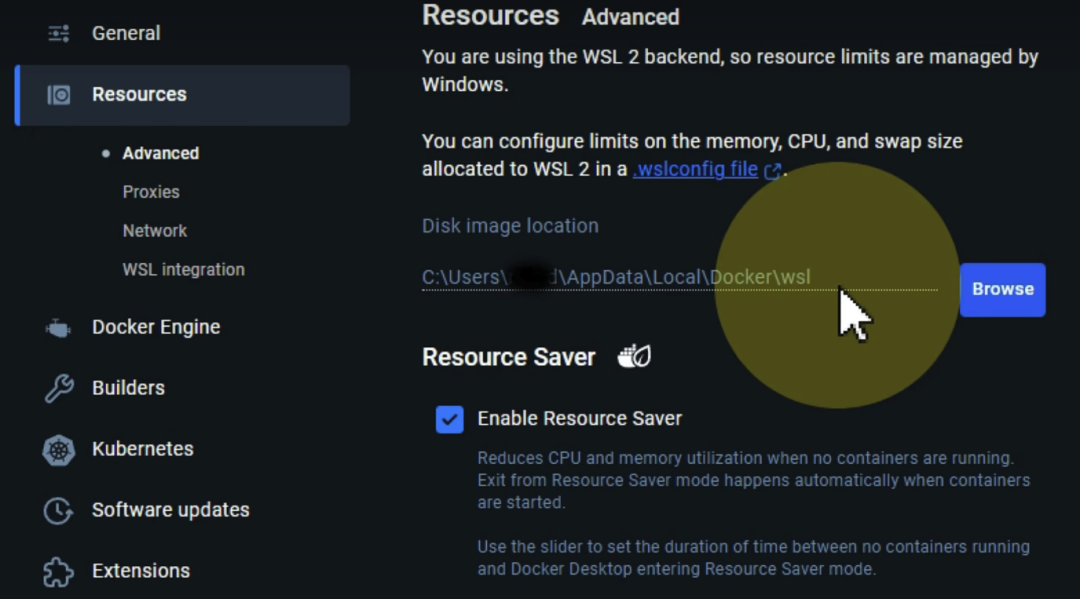Open the Proxies settings section
This screenshot has width=1080, height=599.
151,191
